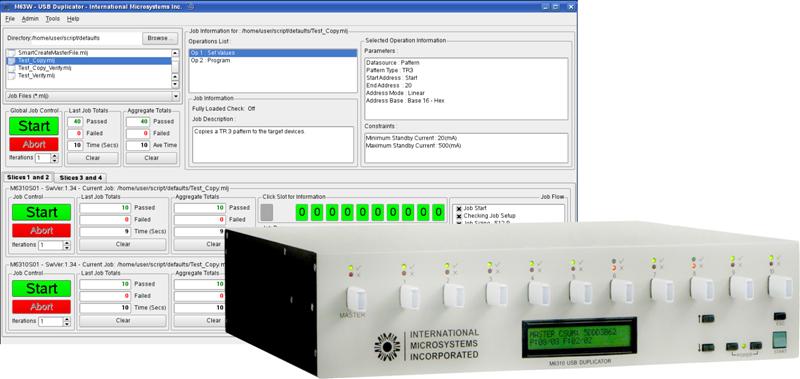The image size is (800, 379).
Task: Click the last green slot indicator showing 0
Action: pos(438,212)
